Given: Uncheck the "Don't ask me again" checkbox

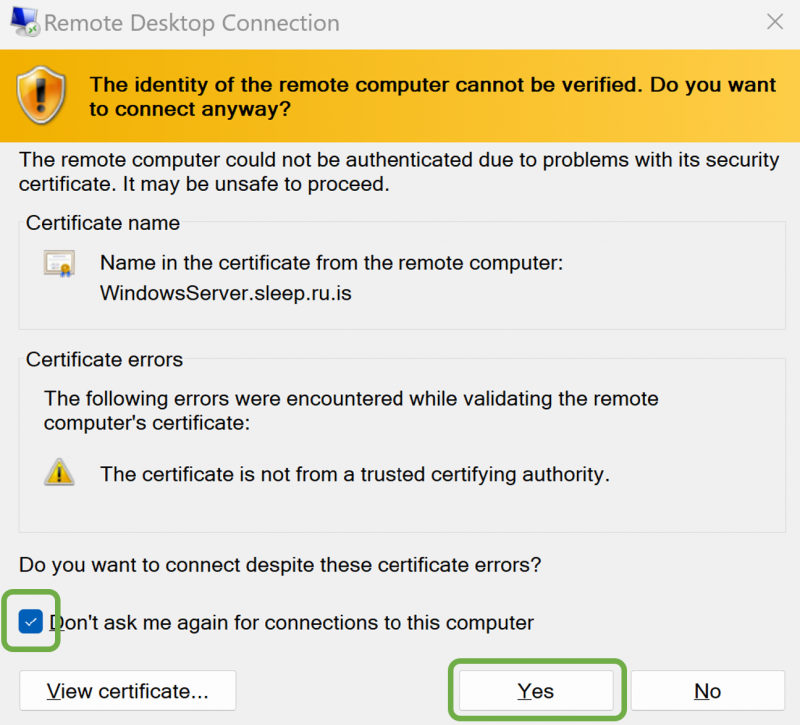Looking at the screenshot, I should point(31,623).
